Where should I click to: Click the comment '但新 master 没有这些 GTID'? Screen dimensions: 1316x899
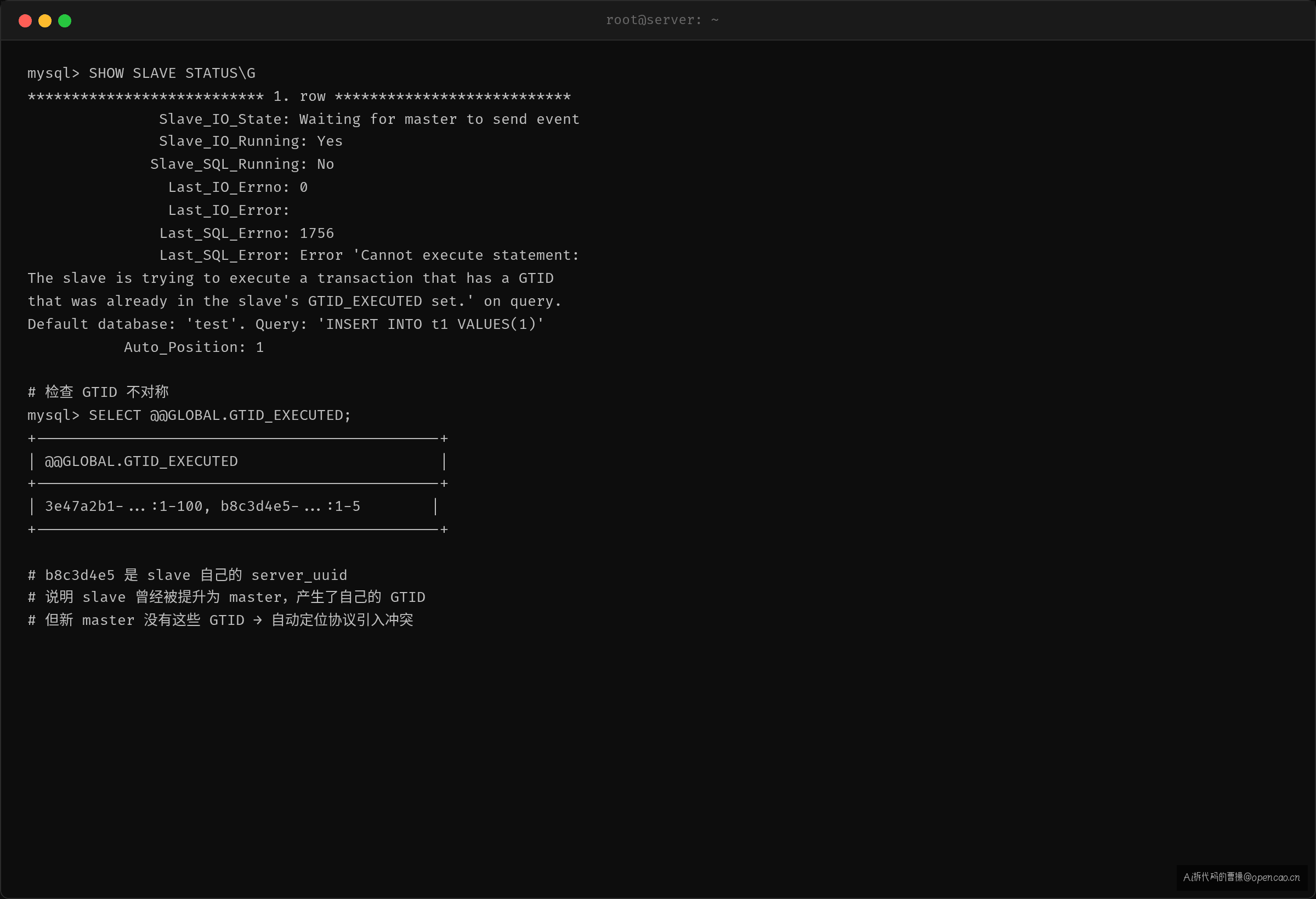click(x=220, y=621)
